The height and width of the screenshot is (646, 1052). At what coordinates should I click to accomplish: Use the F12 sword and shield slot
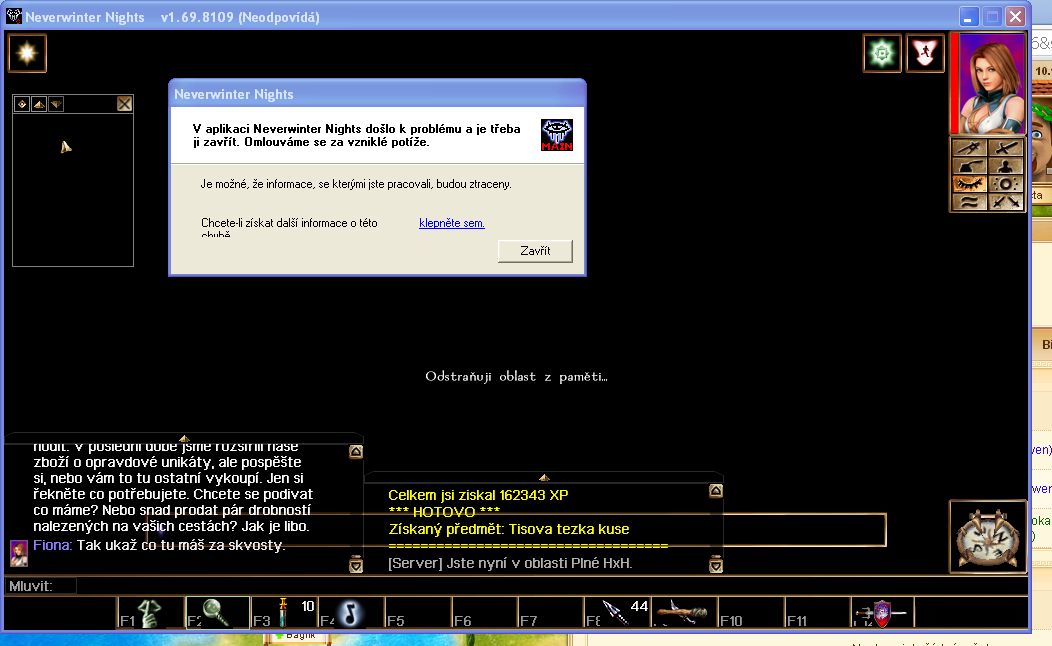point(884,612)
